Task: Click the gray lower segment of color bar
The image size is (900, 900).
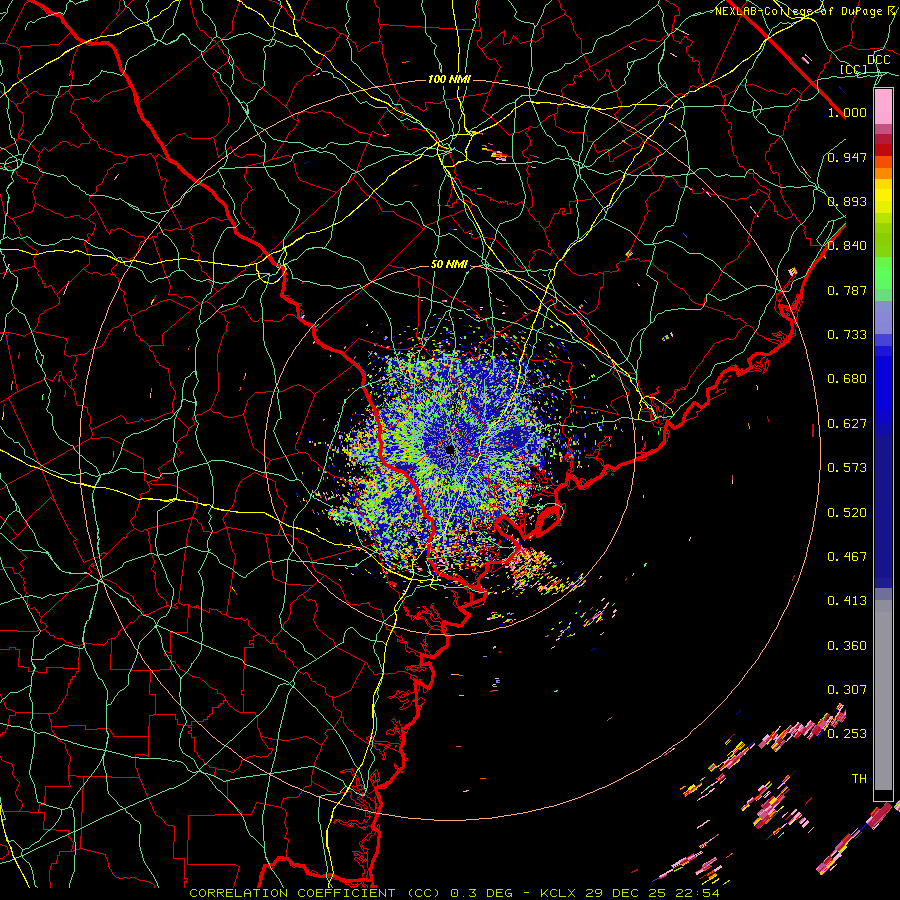Action: pyautogui.click(x=883, y=695)
